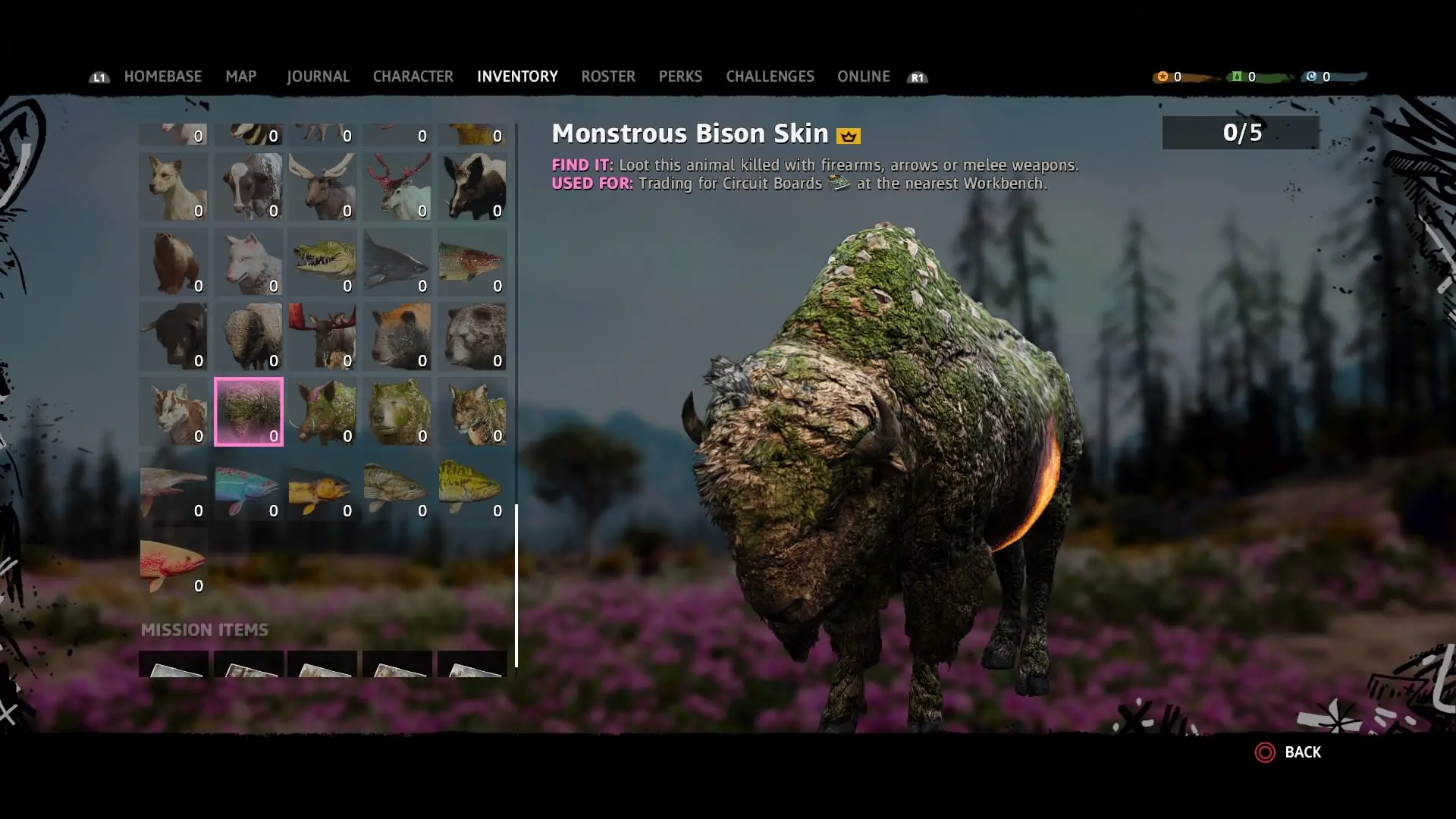Switch to the PERKS tab
This screenshot has width=1456, height=819.
(680, 77)
